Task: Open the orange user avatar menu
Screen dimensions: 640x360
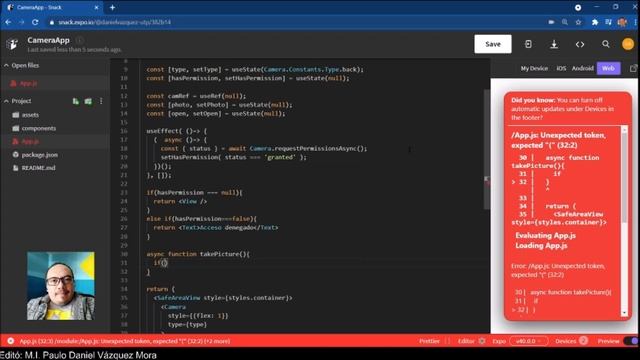Action: tap(628, 44)
